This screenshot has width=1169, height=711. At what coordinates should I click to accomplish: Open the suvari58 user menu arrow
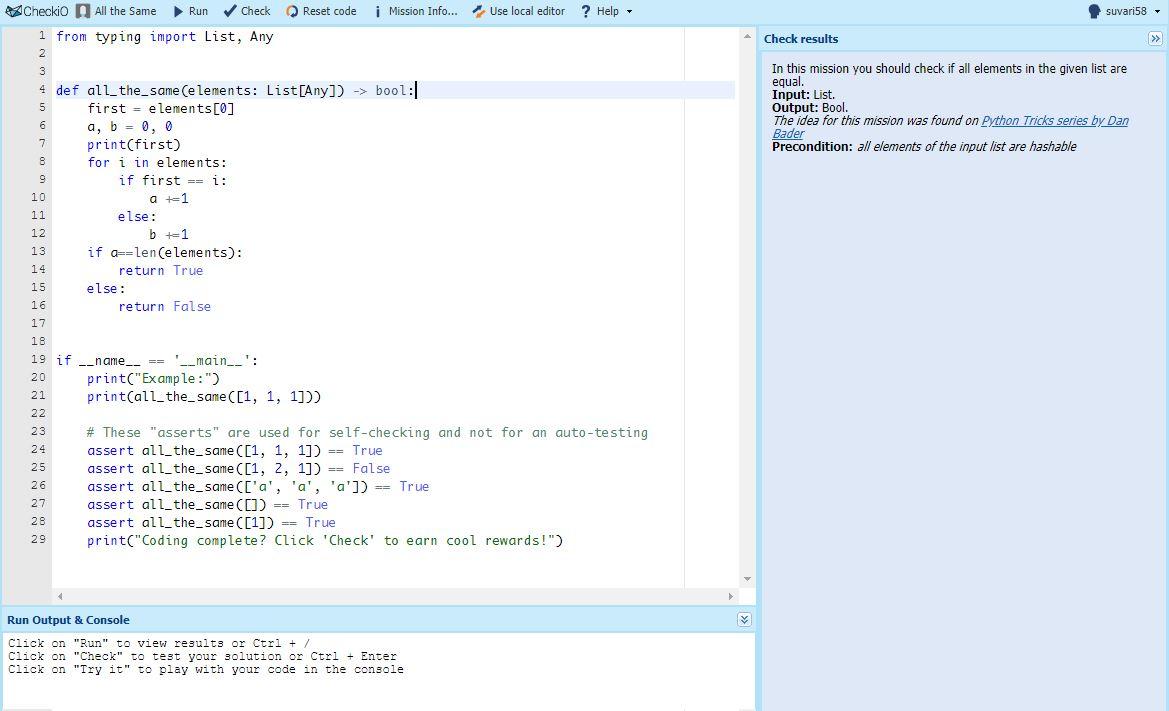(x=1159, y=12)
